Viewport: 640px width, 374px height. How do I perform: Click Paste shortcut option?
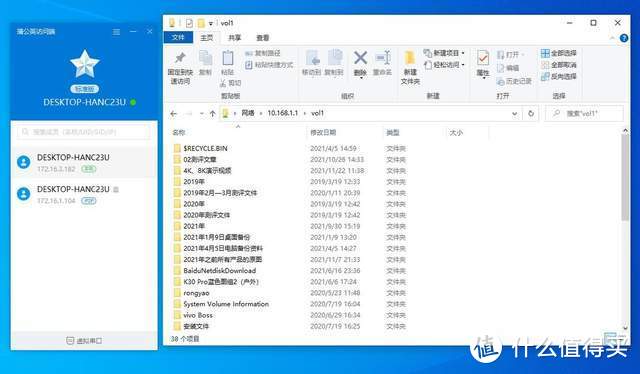click(269, 65)
